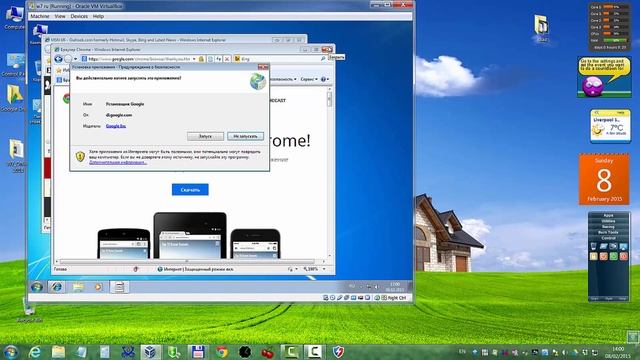Open the Безопасность dropdown in command bar
The width and height of the screenshot is (640, 360).
tap(283, 79)
